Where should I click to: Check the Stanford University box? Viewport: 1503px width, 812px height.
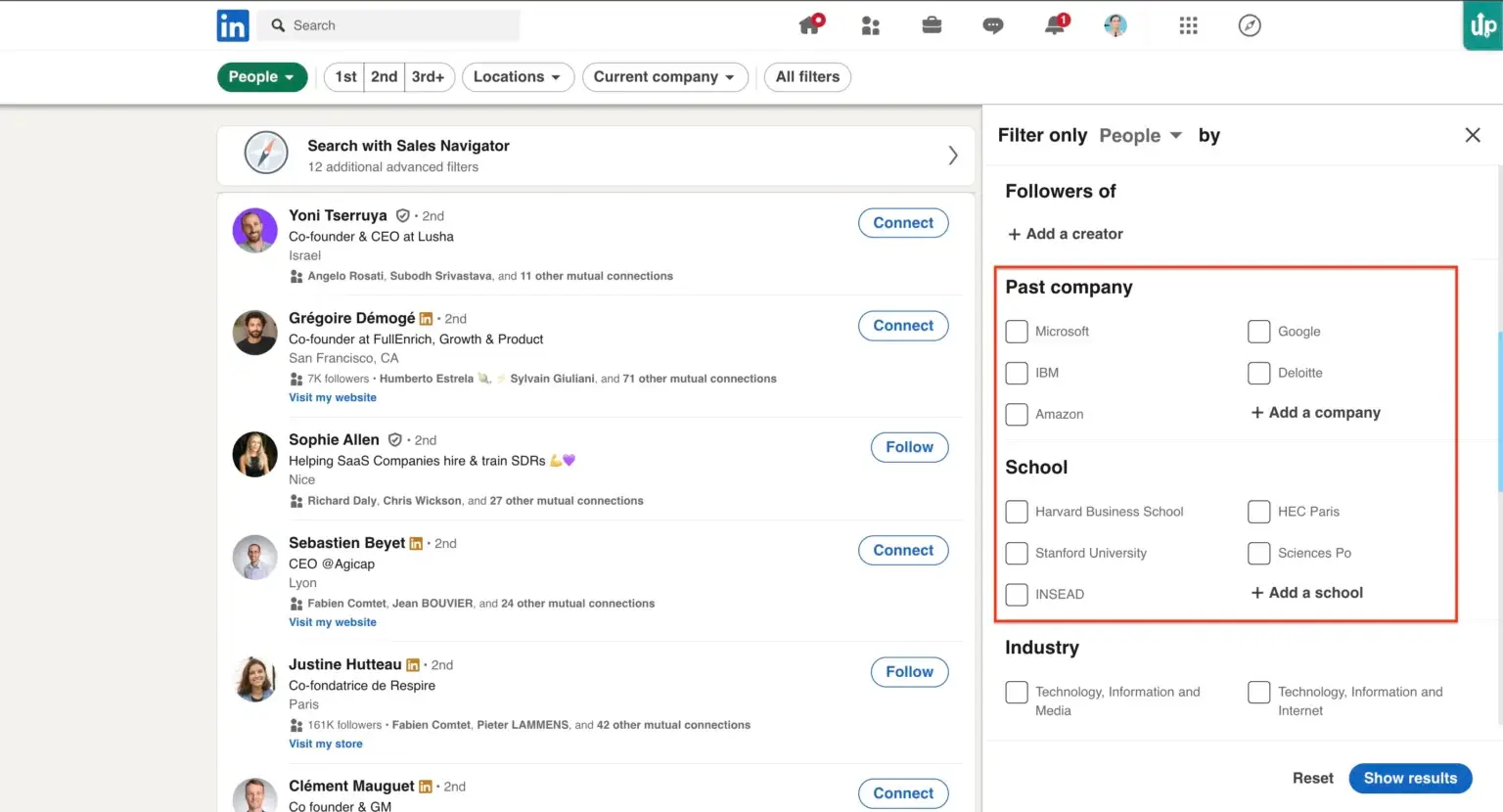[x=1017, y=553]
